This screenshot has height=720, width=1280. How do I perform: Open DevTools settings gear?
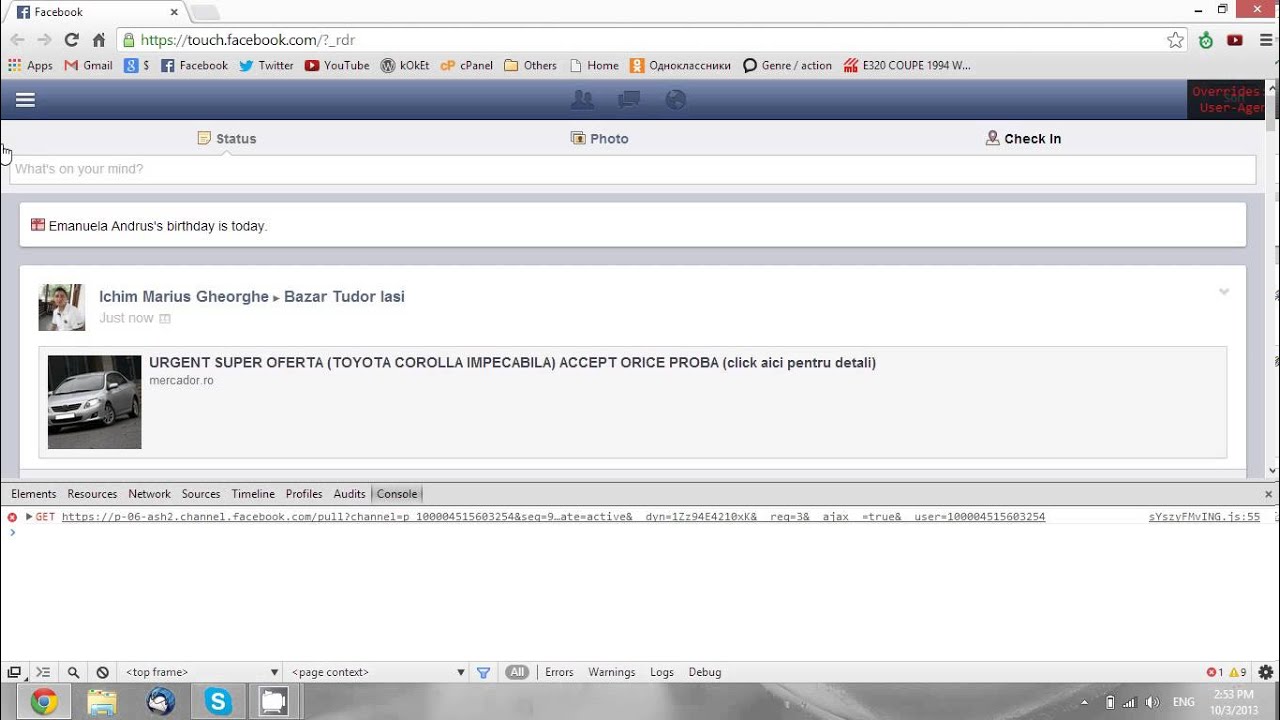pos(1266,672)
